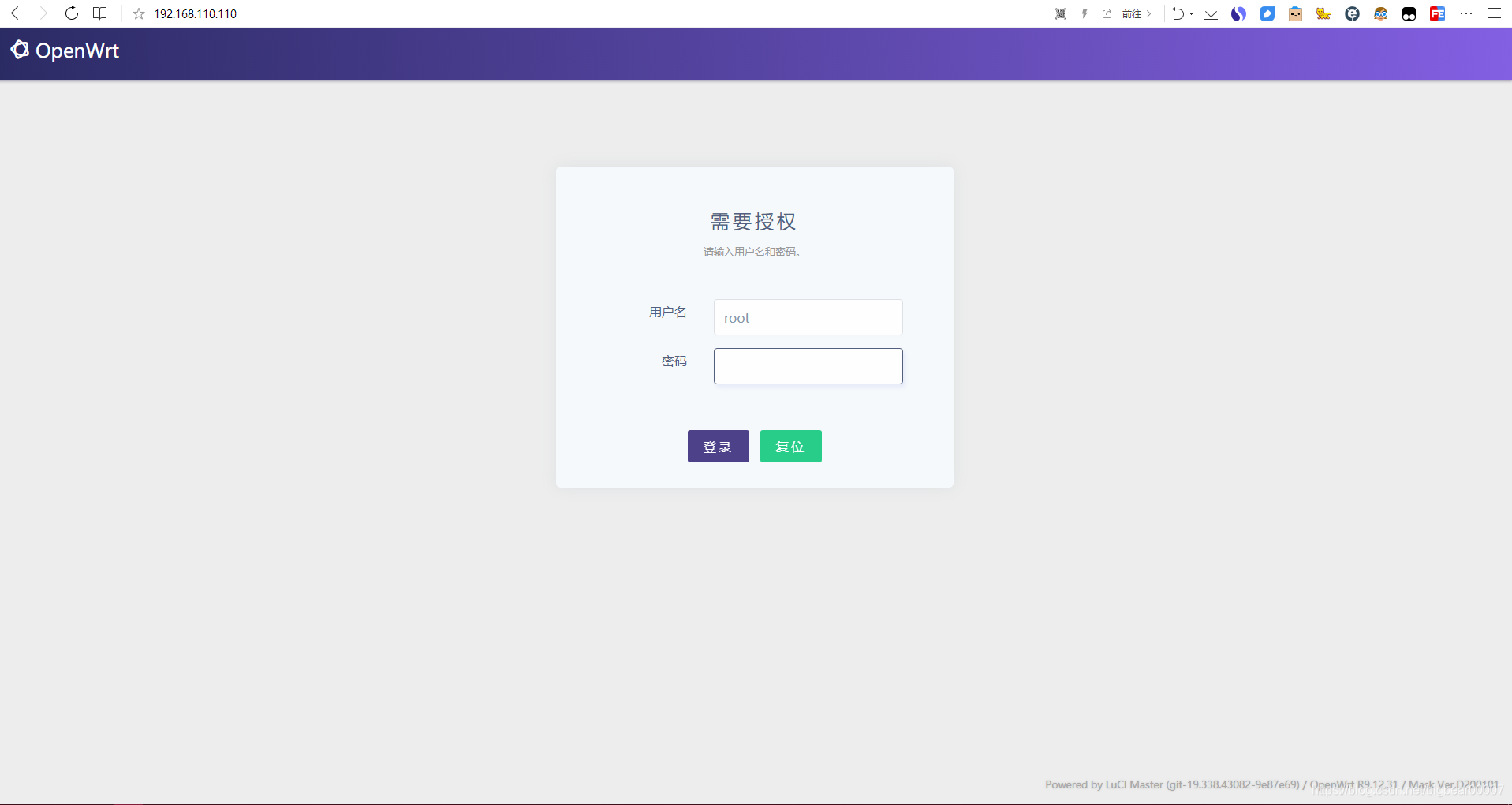Reload the page with the refresh icon
1512x805 pixels.
coord(72,13)
